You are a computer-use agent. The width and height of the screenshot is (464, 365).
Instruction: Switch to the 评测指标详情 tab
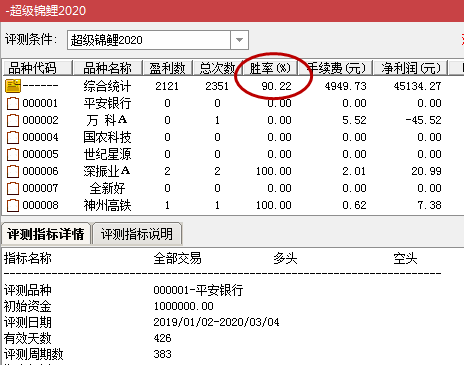[46, 234]
